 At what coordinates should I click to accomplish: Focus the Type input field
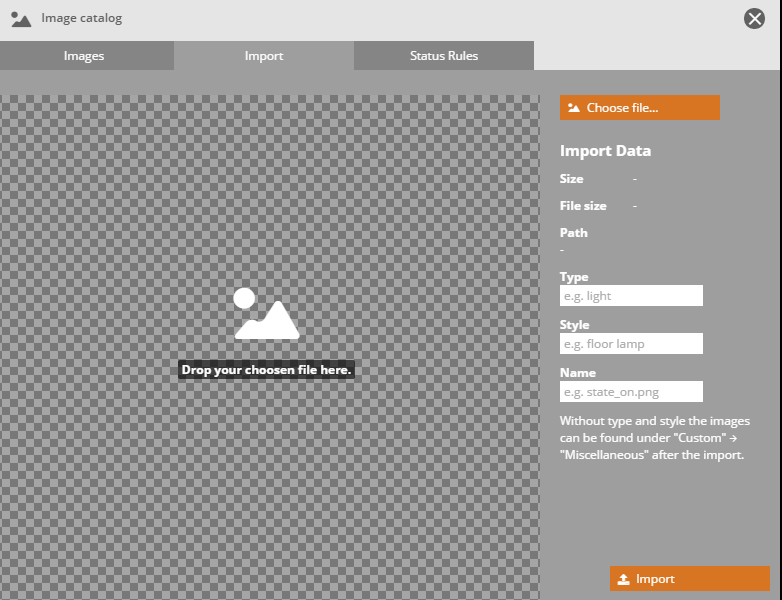(631, 296)
